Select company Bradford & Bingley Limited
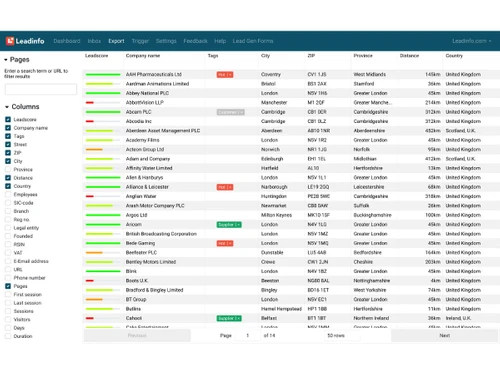The width and height of the screenshot is (500, 375). pos(155,290)
